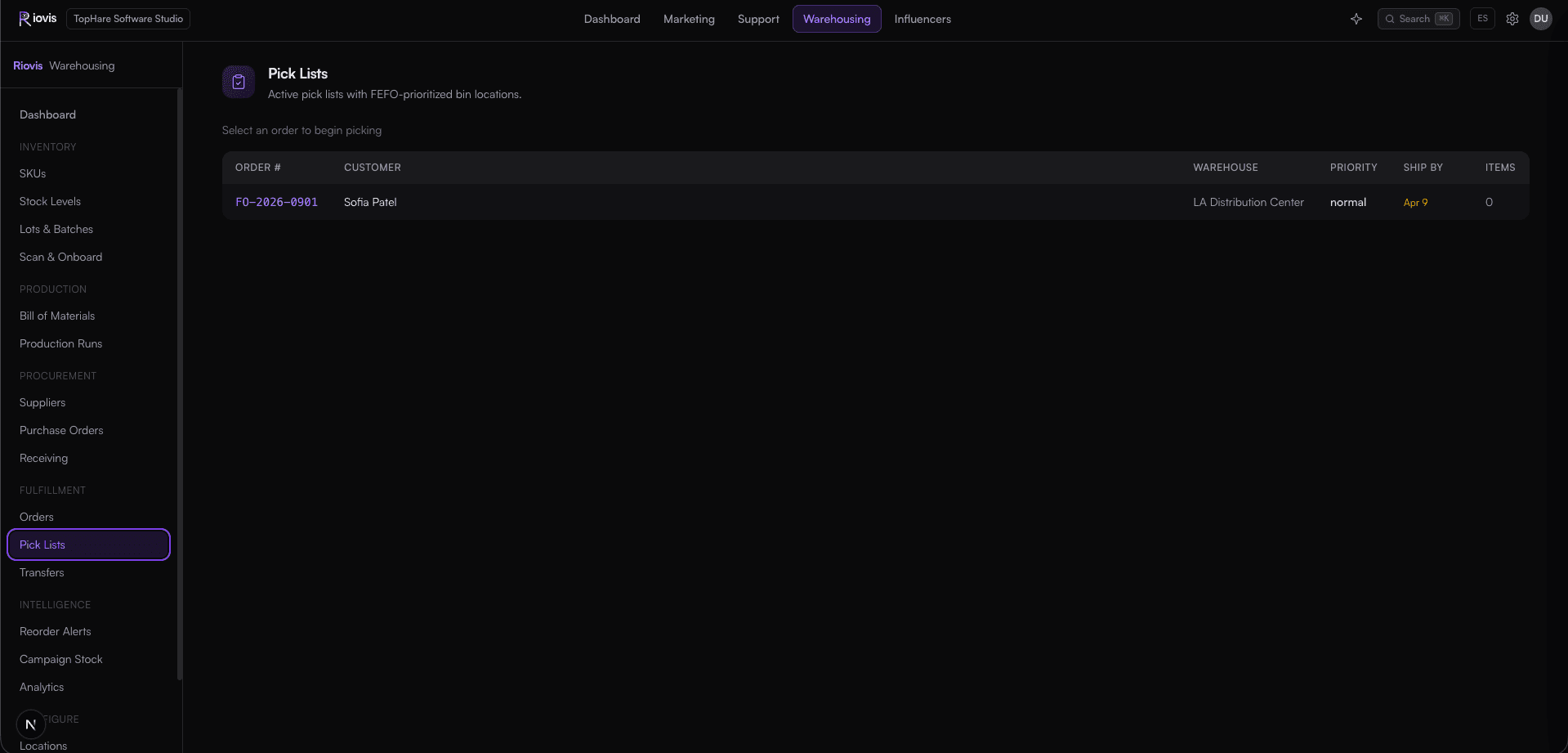Sort by the Ship By column header

click(1423, 168)
